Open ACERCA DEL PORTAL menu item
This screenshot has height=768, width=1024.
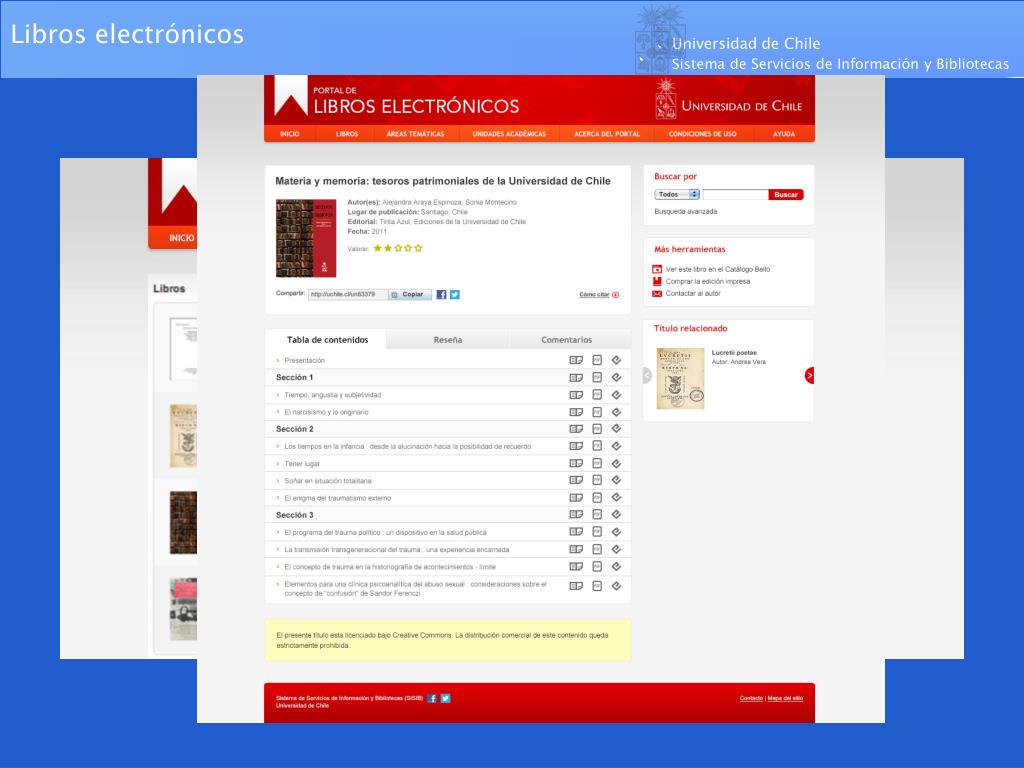[607, 134]
